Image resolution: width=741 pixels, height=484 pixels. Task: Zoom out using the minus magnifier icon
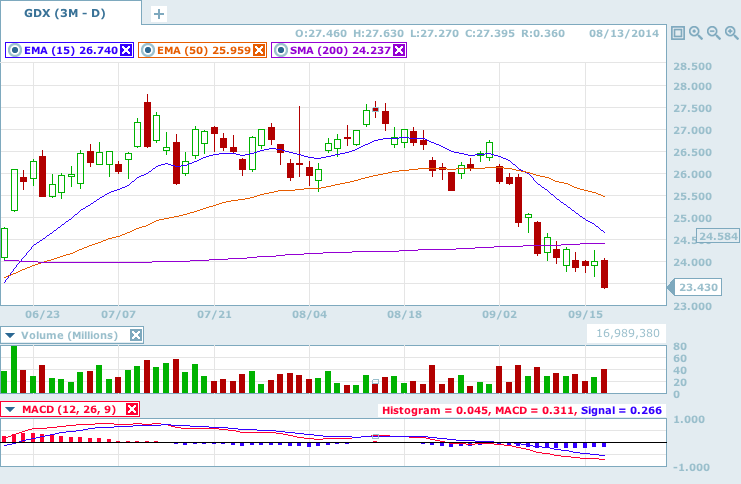[714, 33]
